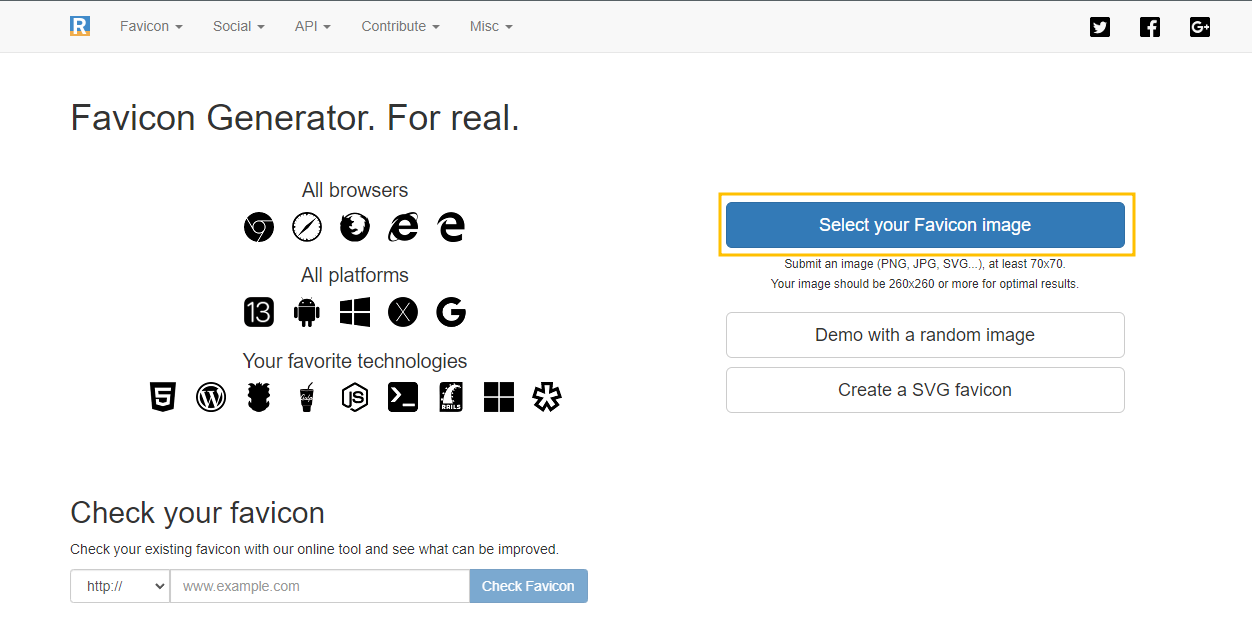Click the API menu item
This screenshot has height=630, width=1252.
tap(312, 26)
